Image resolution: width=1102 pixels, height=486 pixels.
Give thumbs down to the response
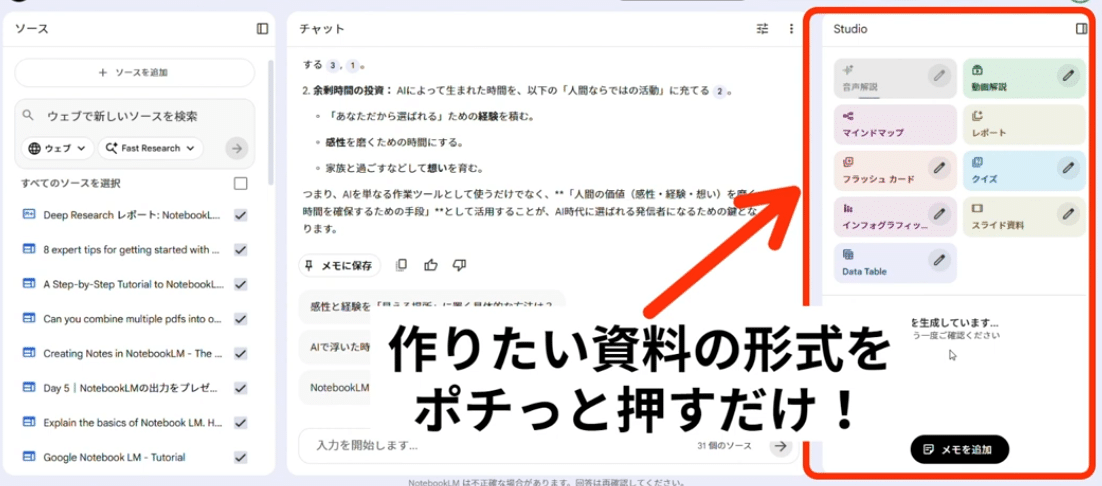(459, 265)
